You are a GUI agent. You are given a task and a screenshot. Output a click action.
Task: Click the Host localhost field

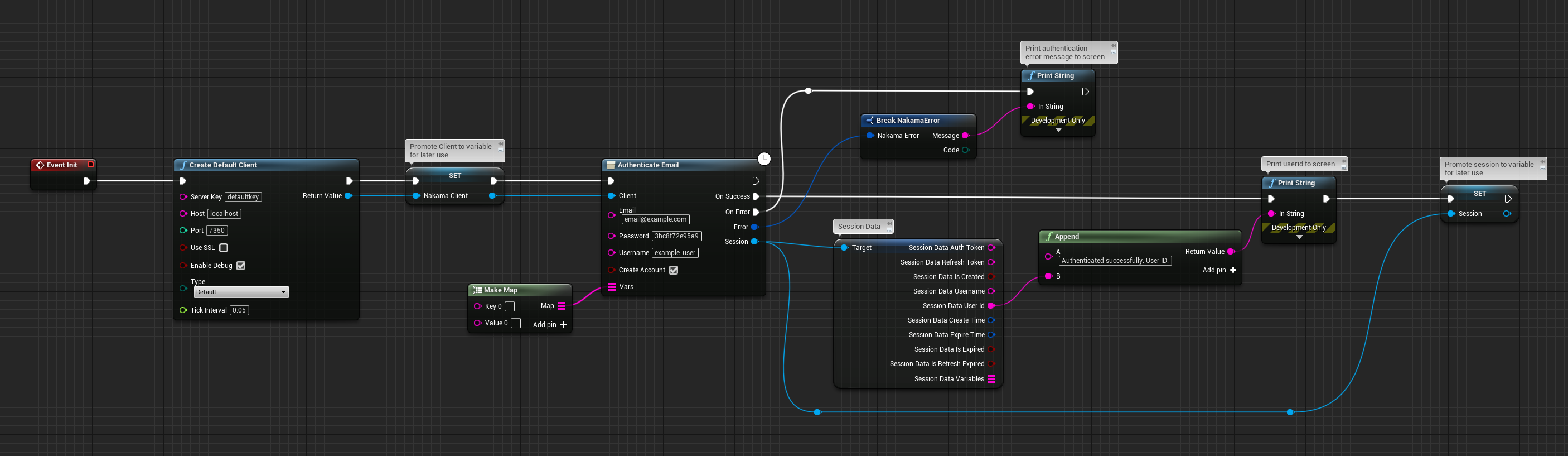[x=225, y=213]
